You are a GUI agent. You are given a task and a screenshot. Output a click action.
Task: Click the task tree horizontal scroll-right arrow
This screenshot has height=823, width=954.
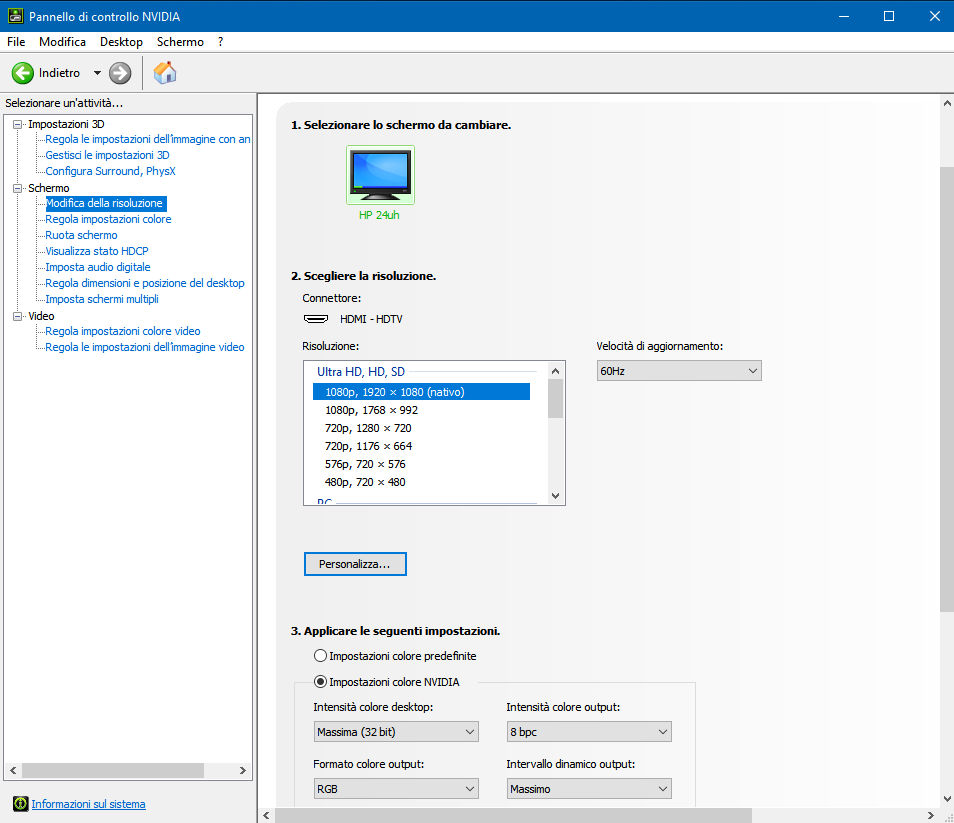click(243, 770)
